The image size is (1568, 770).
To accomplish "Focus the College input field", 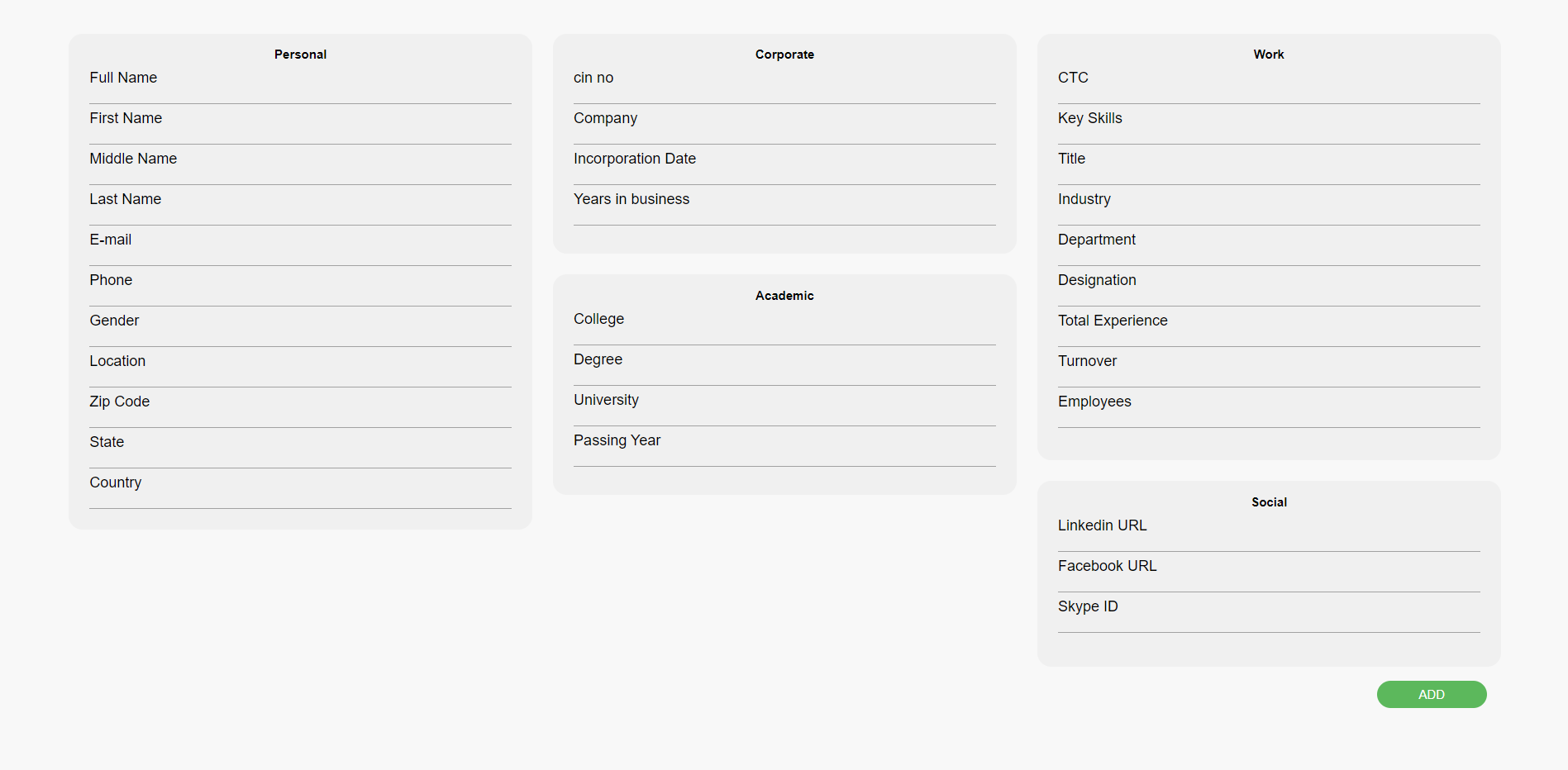I will 784,325.
